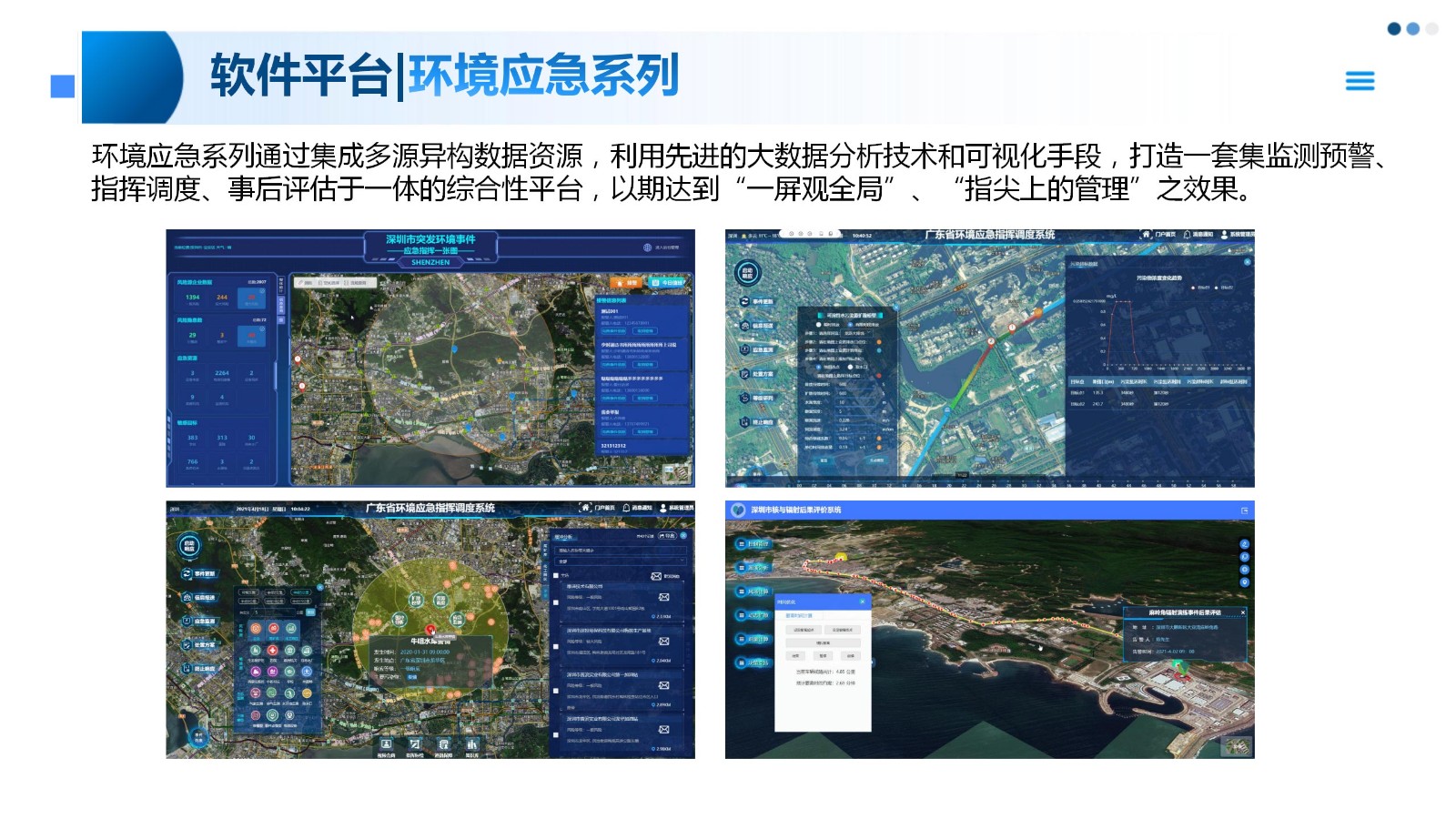Click red location pin inside yellow buffer circle

coord(431,629)
